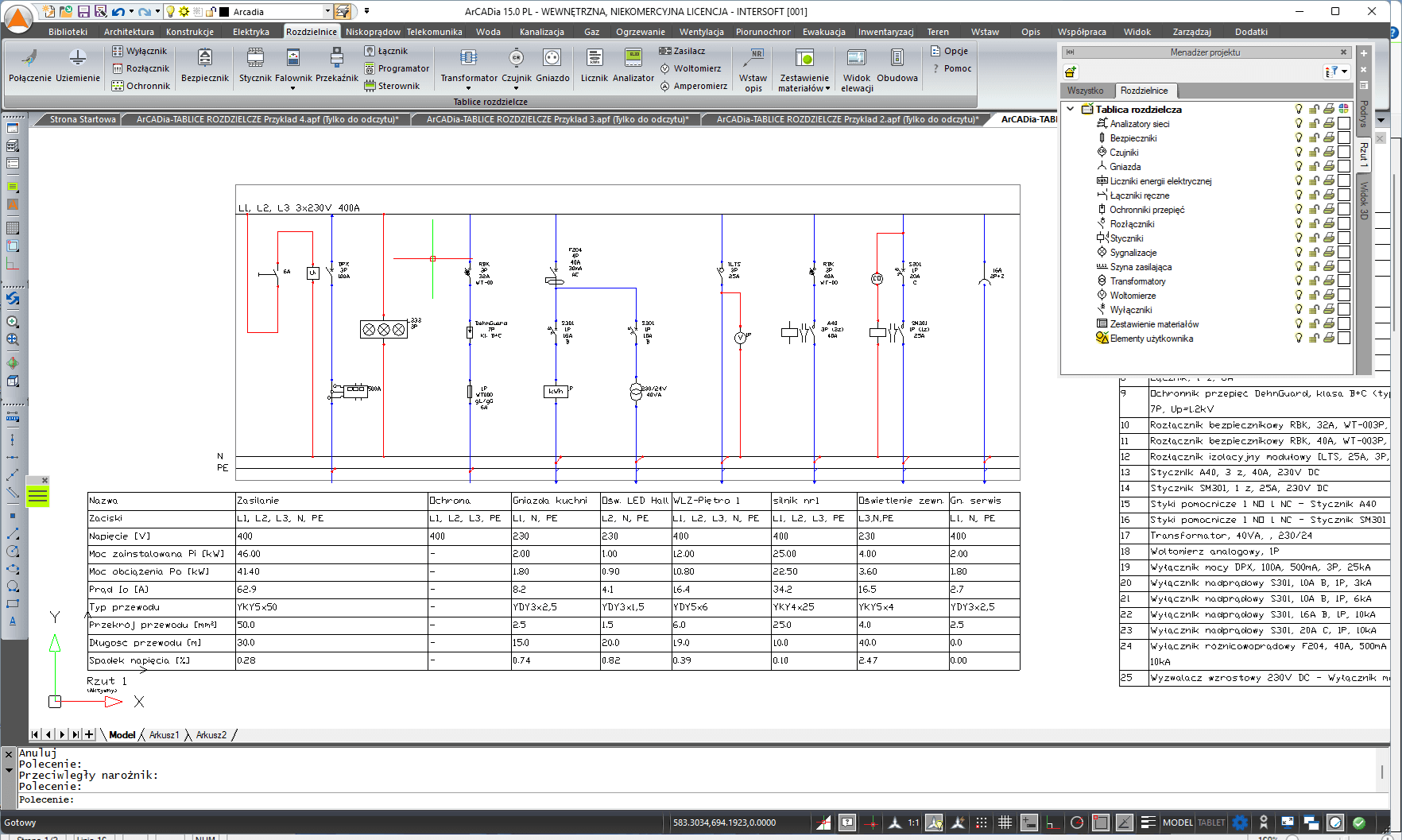Click color swatch for Elementy użytkownika
Viewport: 1402px width, 840px height.
tap(1344, 339)
